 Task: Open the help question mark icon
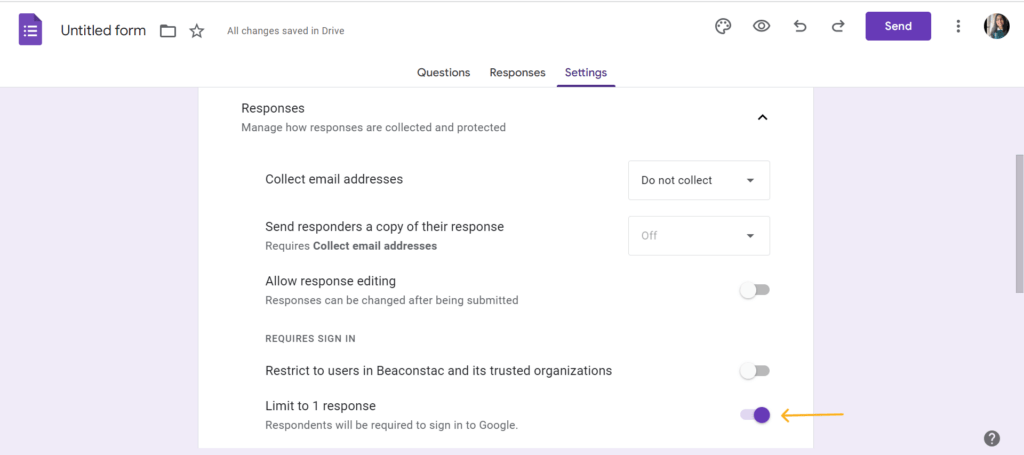[991, 438]
